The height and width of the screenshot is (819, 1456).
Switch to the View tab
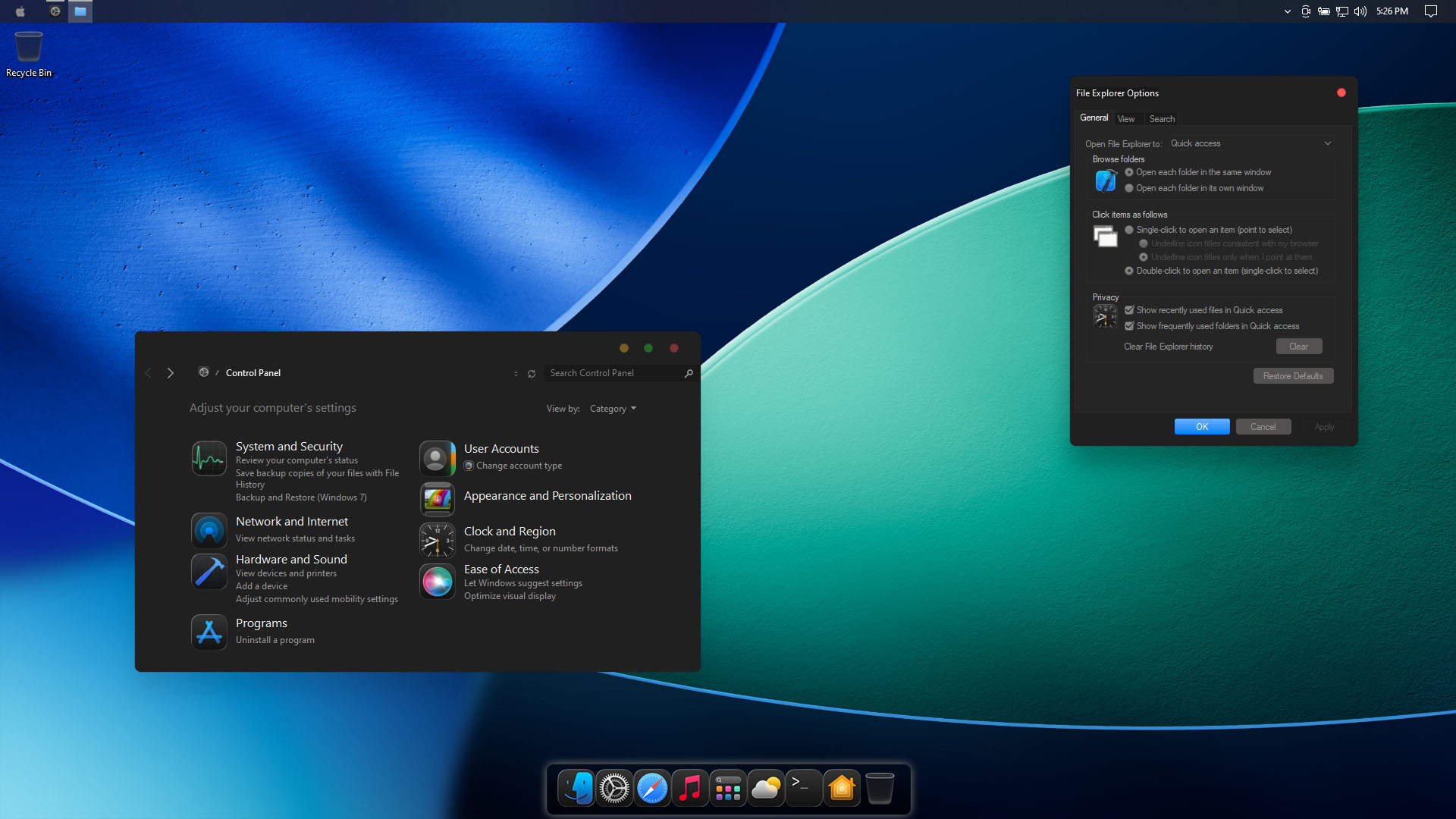[x=1127, y=118]
